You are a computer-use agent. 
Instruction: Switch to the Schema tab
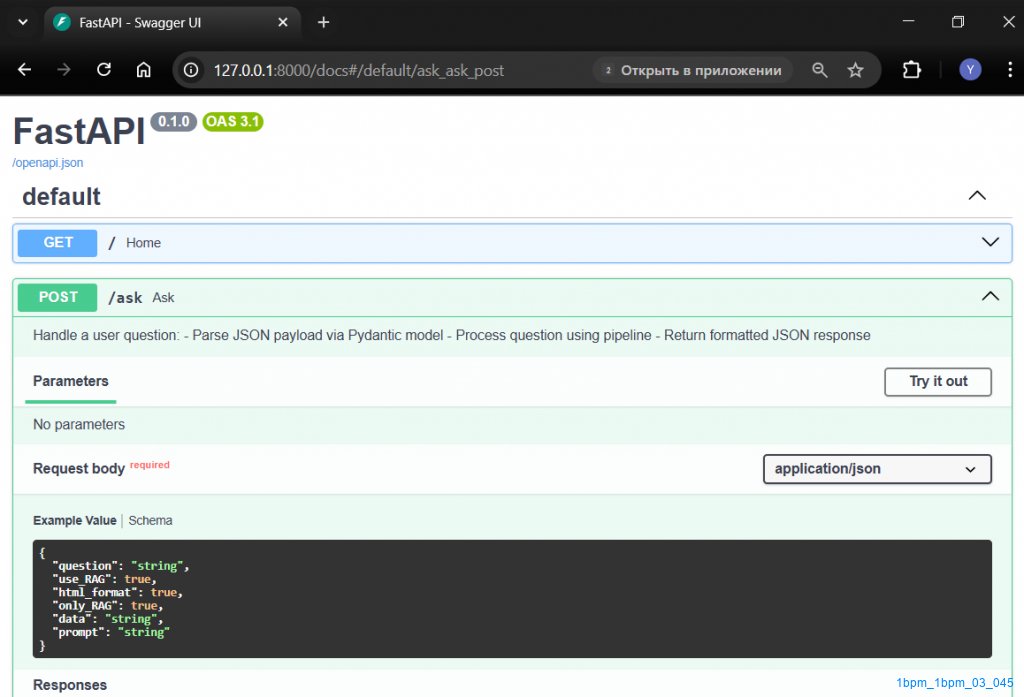(x=150, y=520)
